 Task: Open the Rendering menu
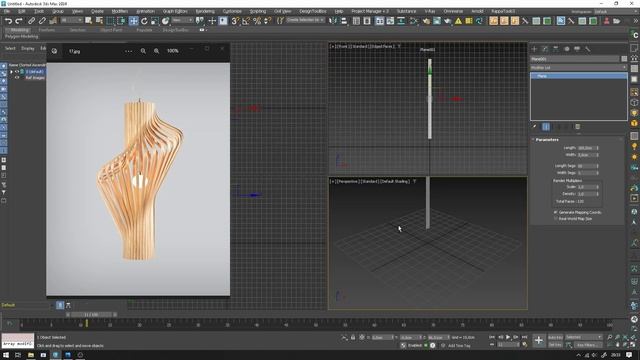[x=205, y=11]
